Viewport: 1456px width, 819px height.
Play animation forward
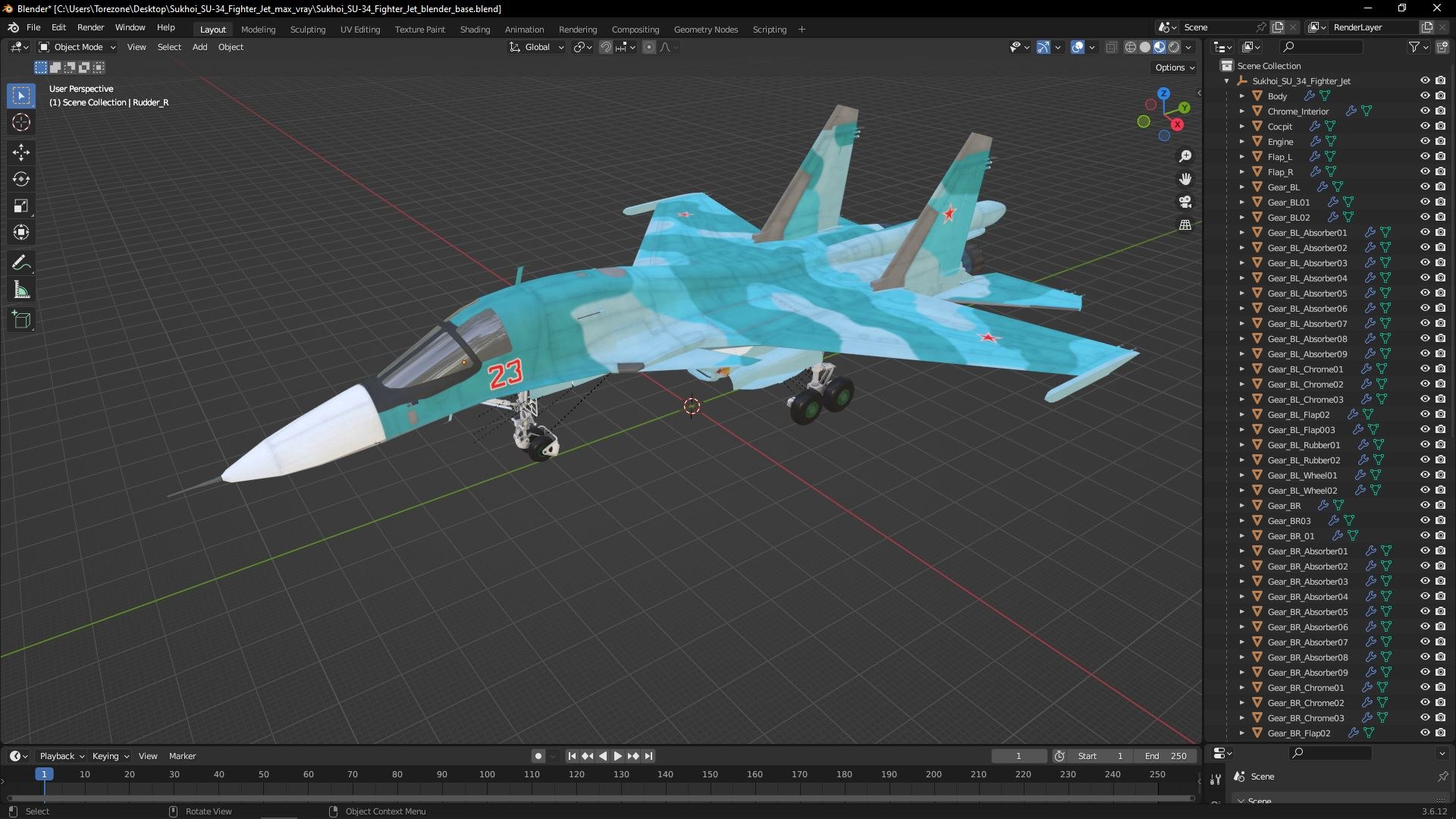(x=617, y=756)
